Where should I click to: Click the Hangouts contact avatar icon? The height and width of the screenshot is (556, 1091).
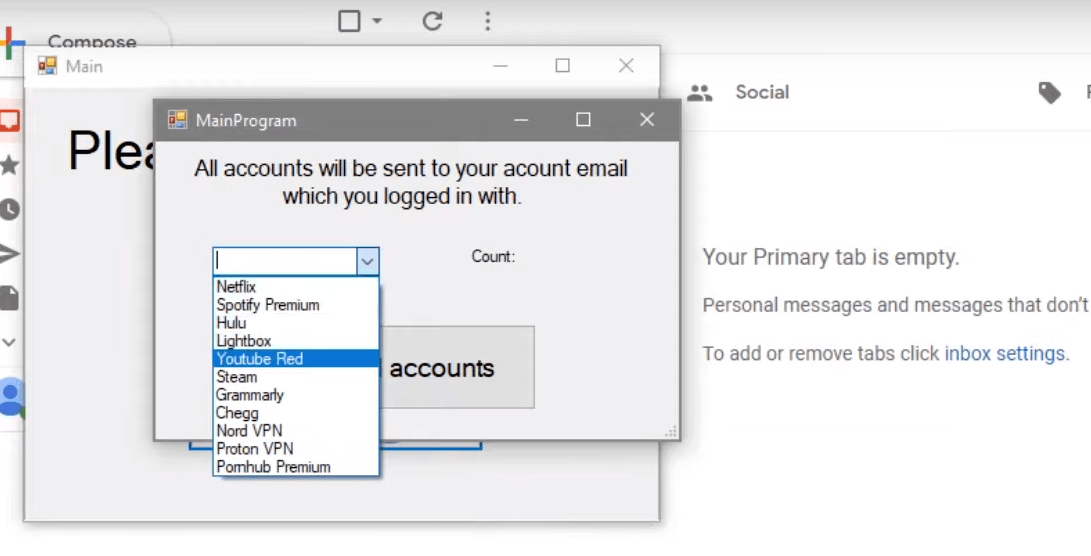(11, 397)
